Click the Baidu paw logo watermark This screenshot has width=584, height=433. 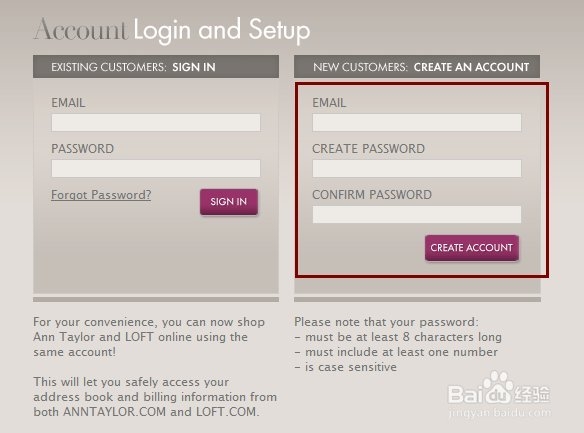(x=498, y=389)
